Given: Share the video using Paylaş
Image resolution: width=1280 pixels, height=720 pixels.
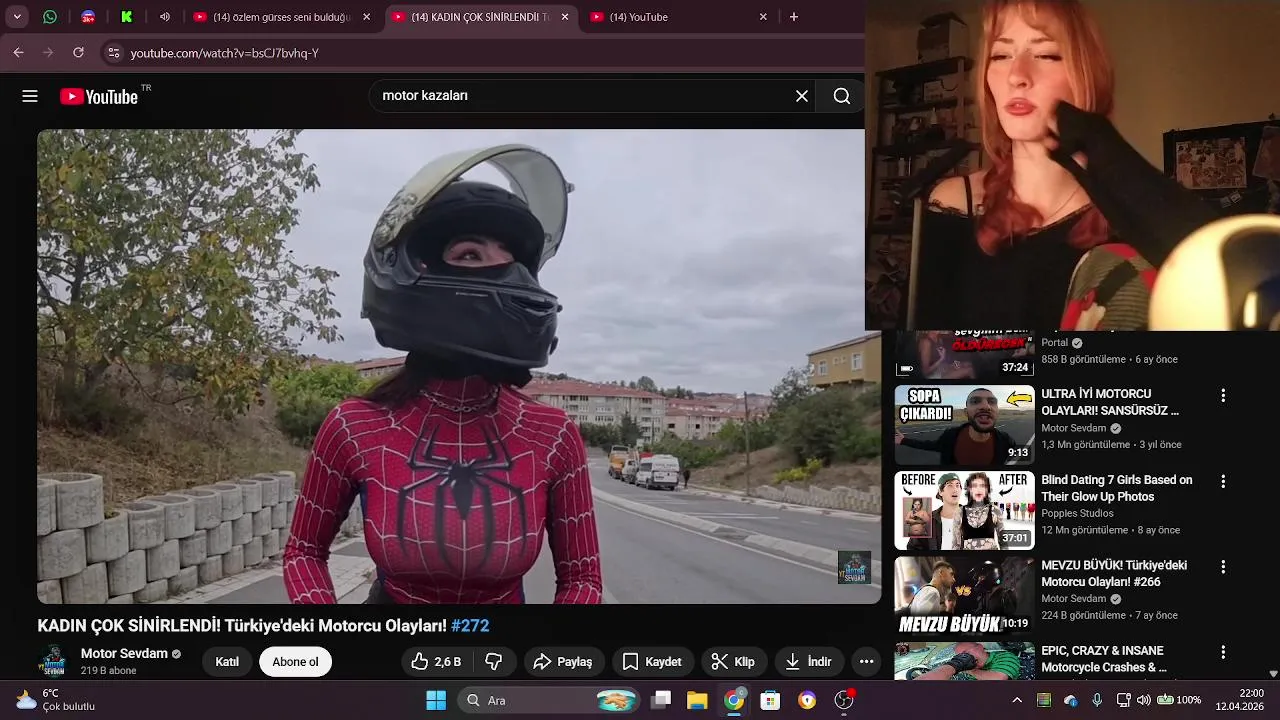Looking at the screenshot, I should point(563,662).
